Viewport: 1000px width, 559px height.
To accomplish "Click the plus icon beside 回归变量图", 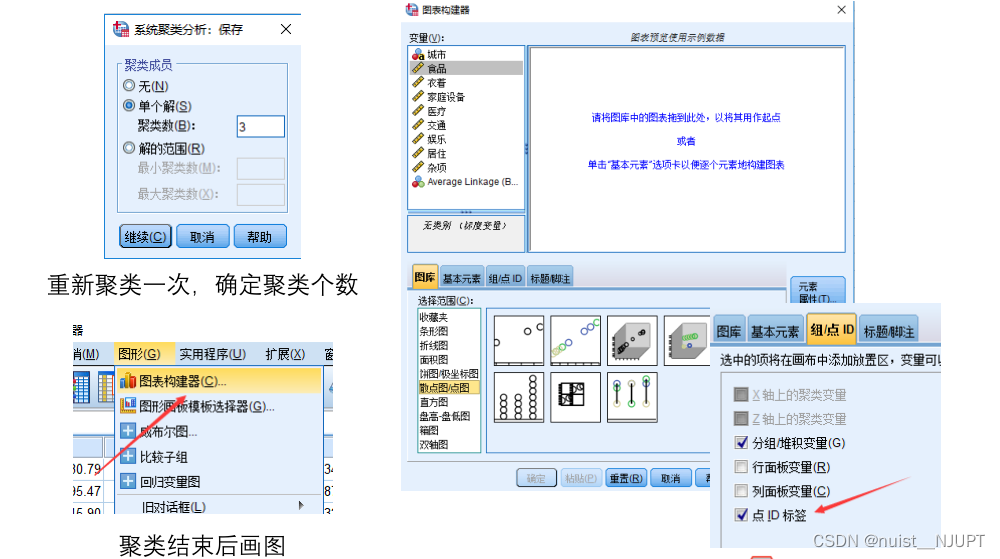I will (x=128, y=481).
